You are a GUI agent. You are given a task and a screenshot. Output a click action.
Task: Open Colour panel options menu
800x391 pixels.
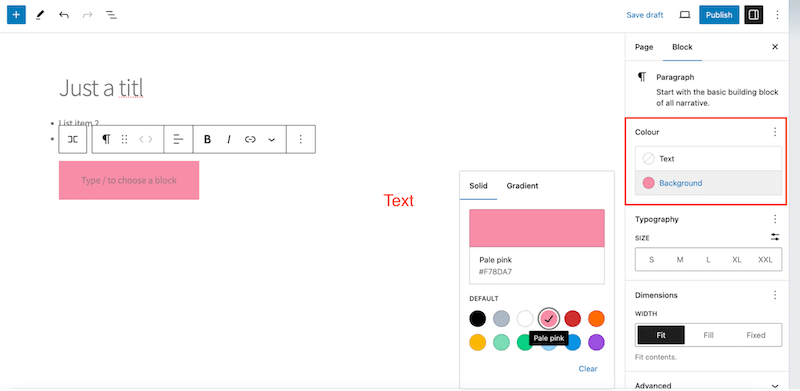pyautogui.click(x=775, y=132)
